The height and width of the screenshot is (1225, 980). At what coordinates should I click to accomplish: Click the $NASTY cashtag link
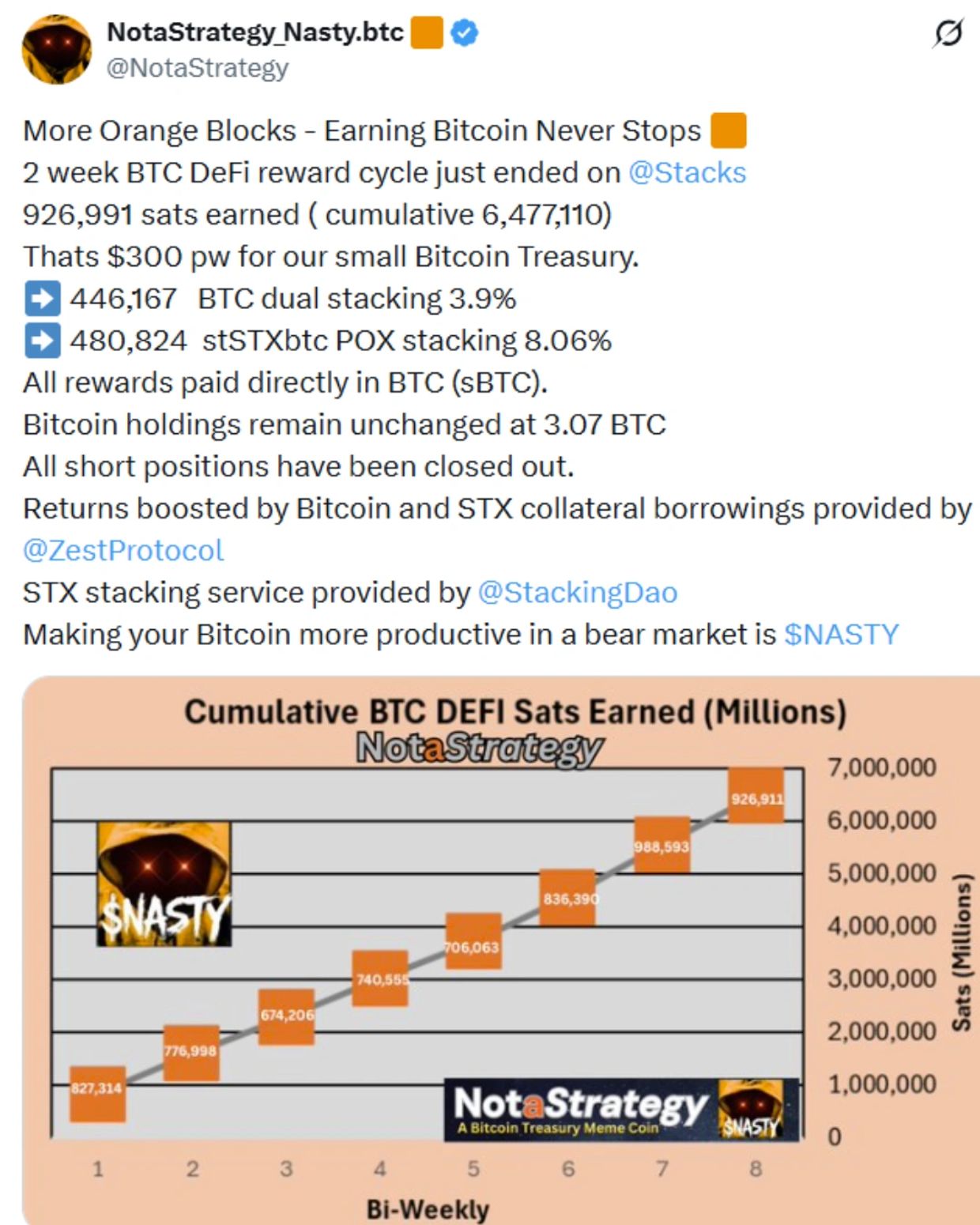pos(841,634)
